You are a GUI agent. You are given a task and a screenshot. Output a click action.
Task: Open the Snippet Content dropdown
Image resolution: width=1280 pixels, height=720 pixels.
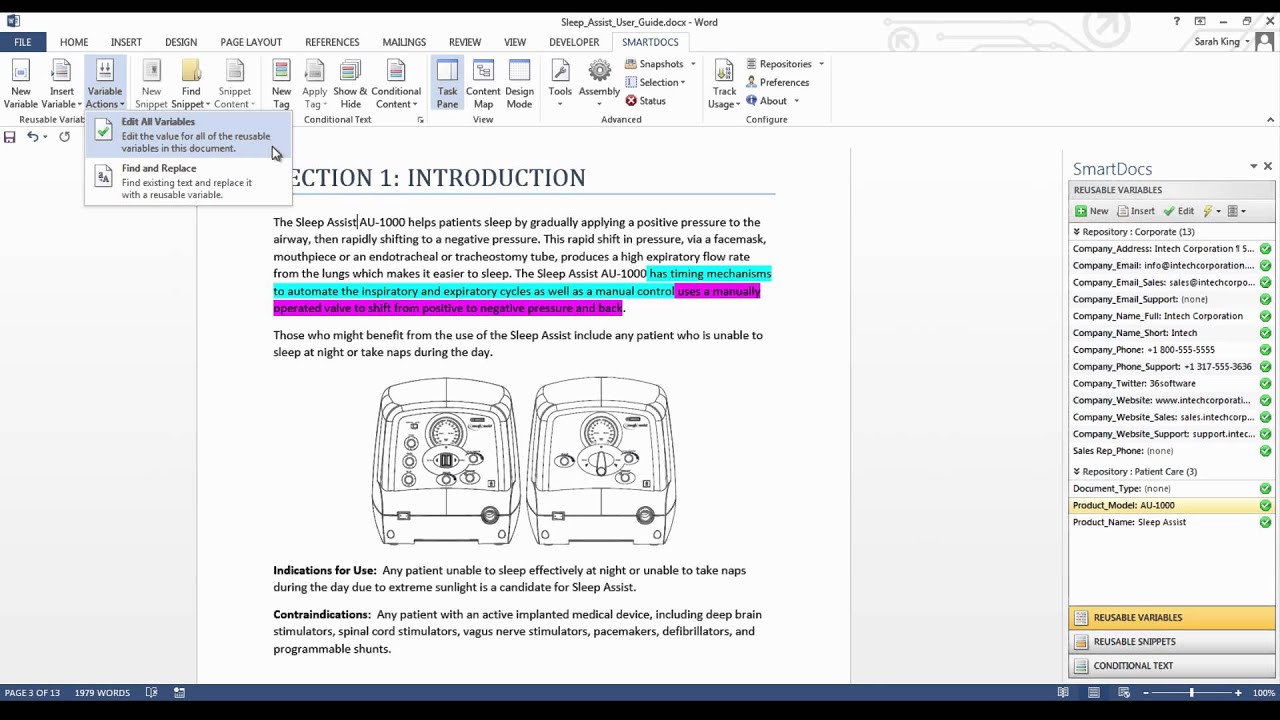pos(234,84)
